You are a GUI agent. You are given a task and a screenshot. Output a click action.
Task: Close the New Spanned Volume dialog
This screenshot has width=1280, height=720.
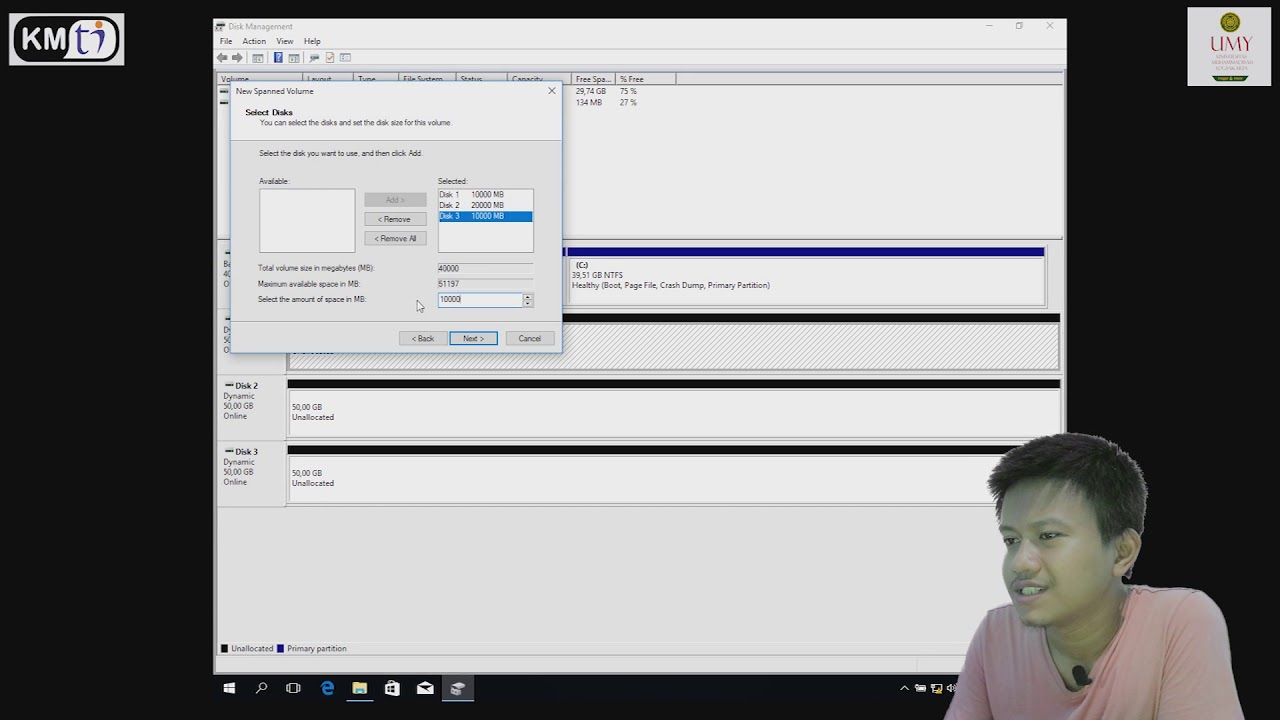click(x=552, y=91)
